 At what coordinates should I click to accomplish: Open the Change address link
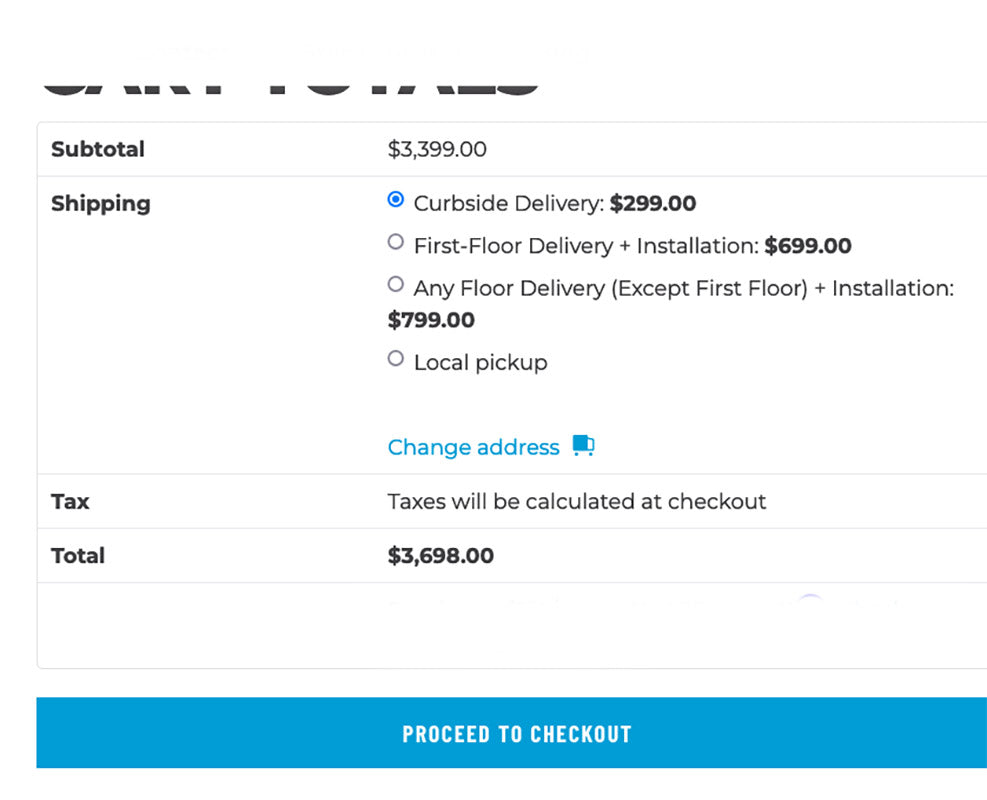click(x=473, y=447)
